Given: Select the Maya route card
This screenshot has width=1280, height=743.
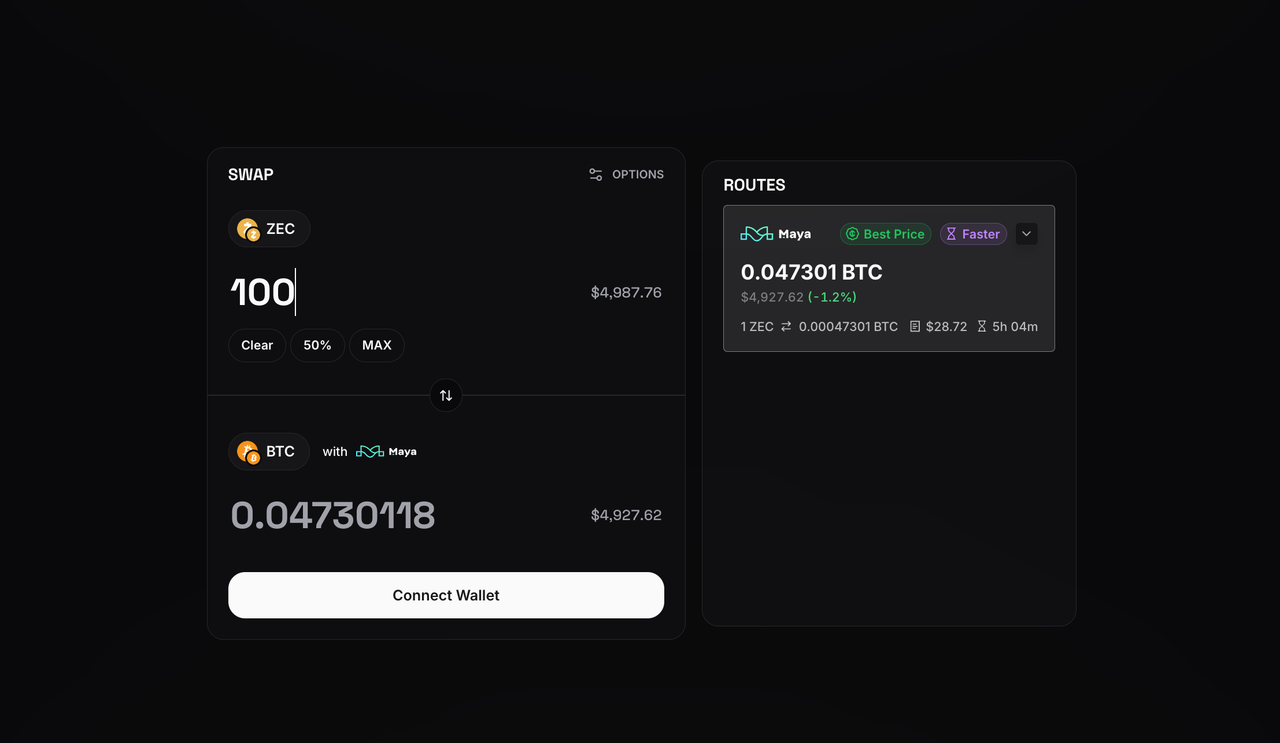Looking at the screenshot, I should coord(889,278).
